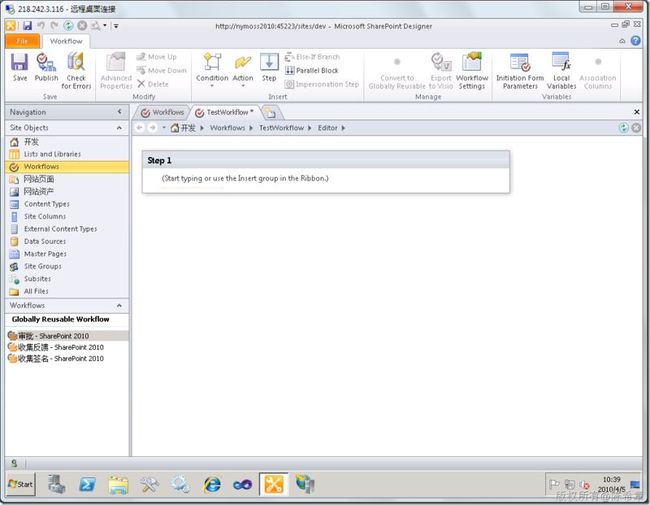650x505 pixels.
Task: Click the Workflows breadcrumb link
Action: [227, 128]
